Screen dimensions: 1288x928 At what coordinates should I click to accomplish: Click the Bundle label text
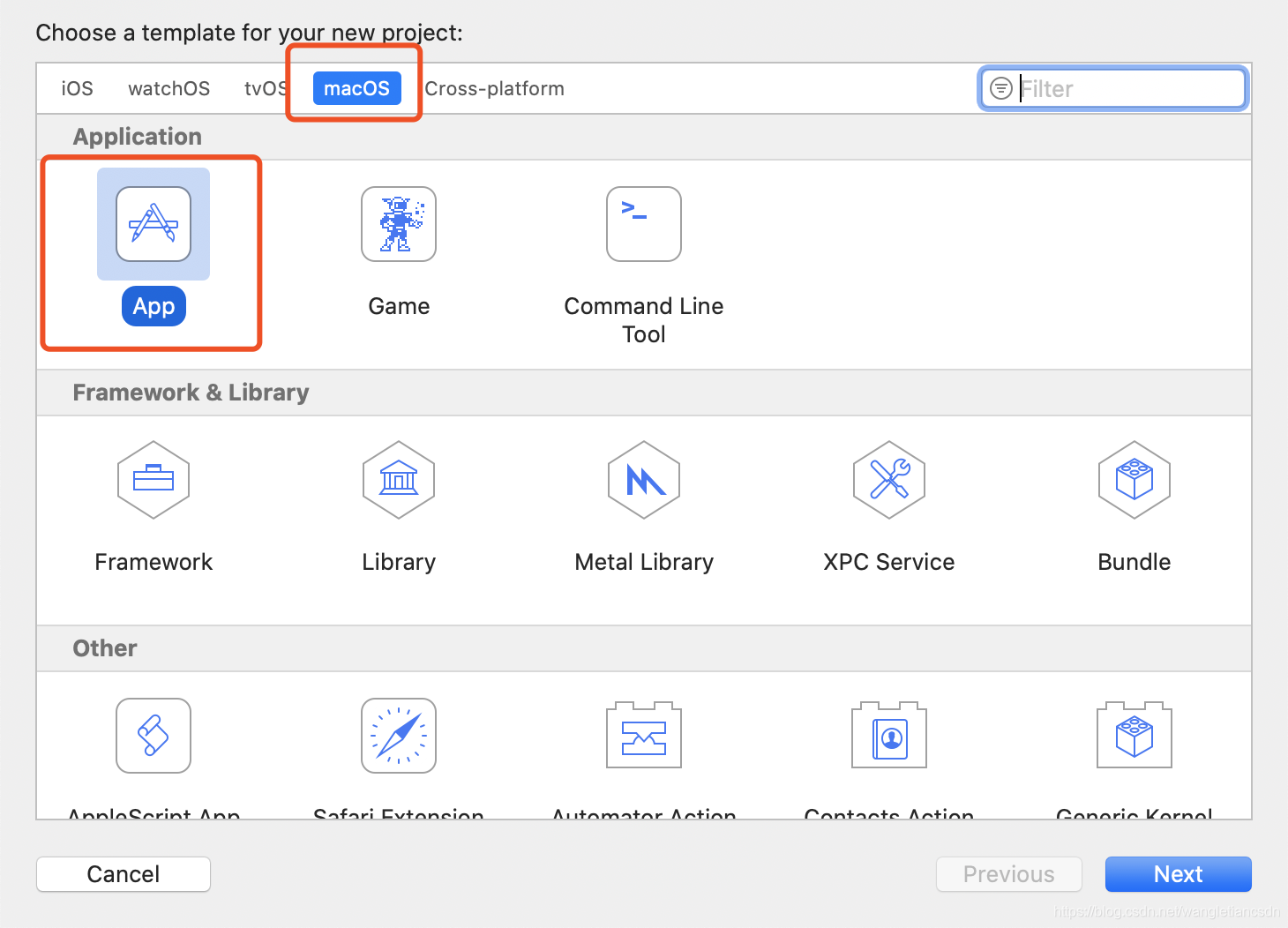(x=1134, y=562)
